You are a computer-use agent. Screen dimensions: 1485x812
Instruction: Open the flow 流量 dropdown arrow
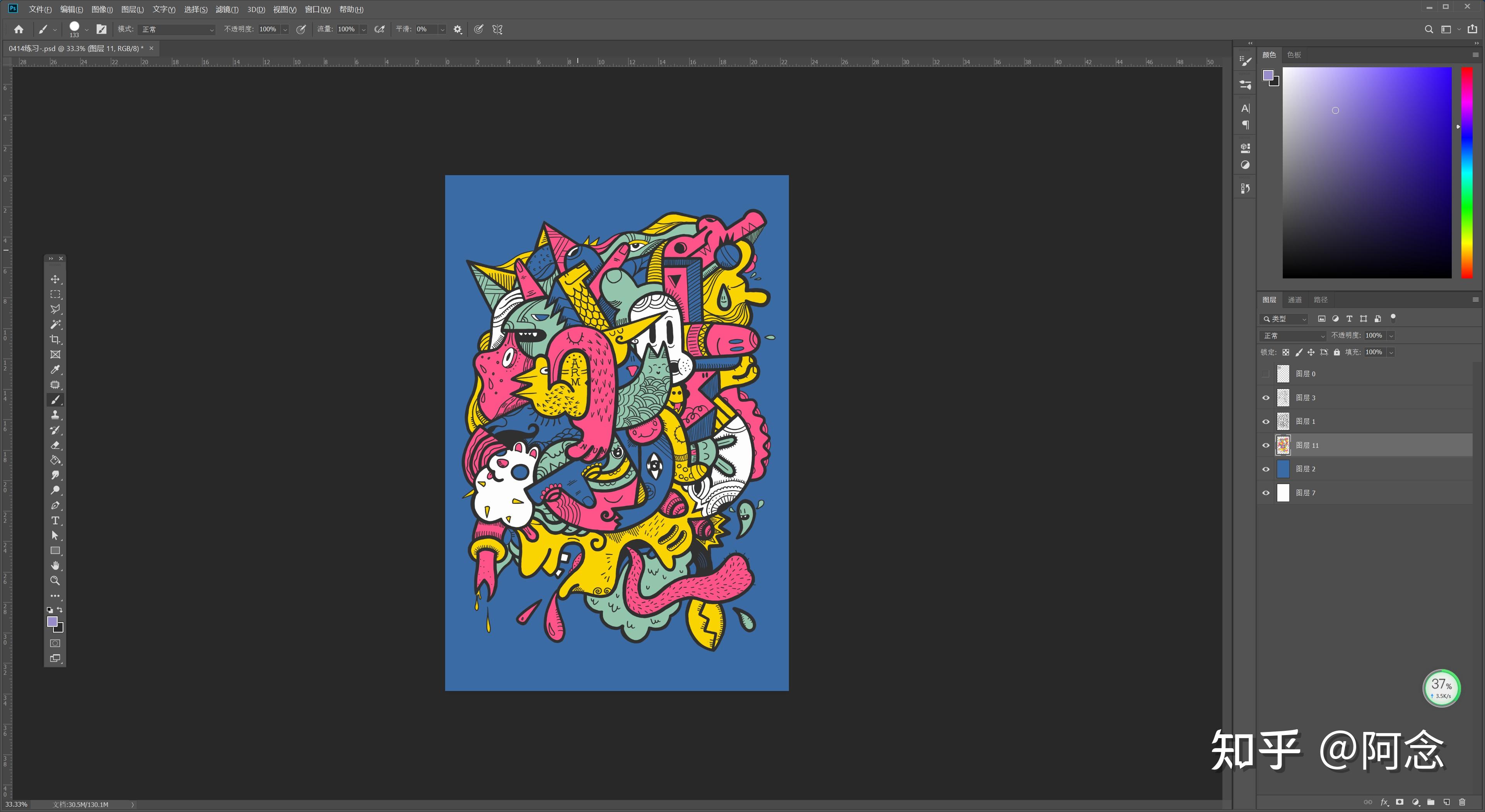pos(363,29)
